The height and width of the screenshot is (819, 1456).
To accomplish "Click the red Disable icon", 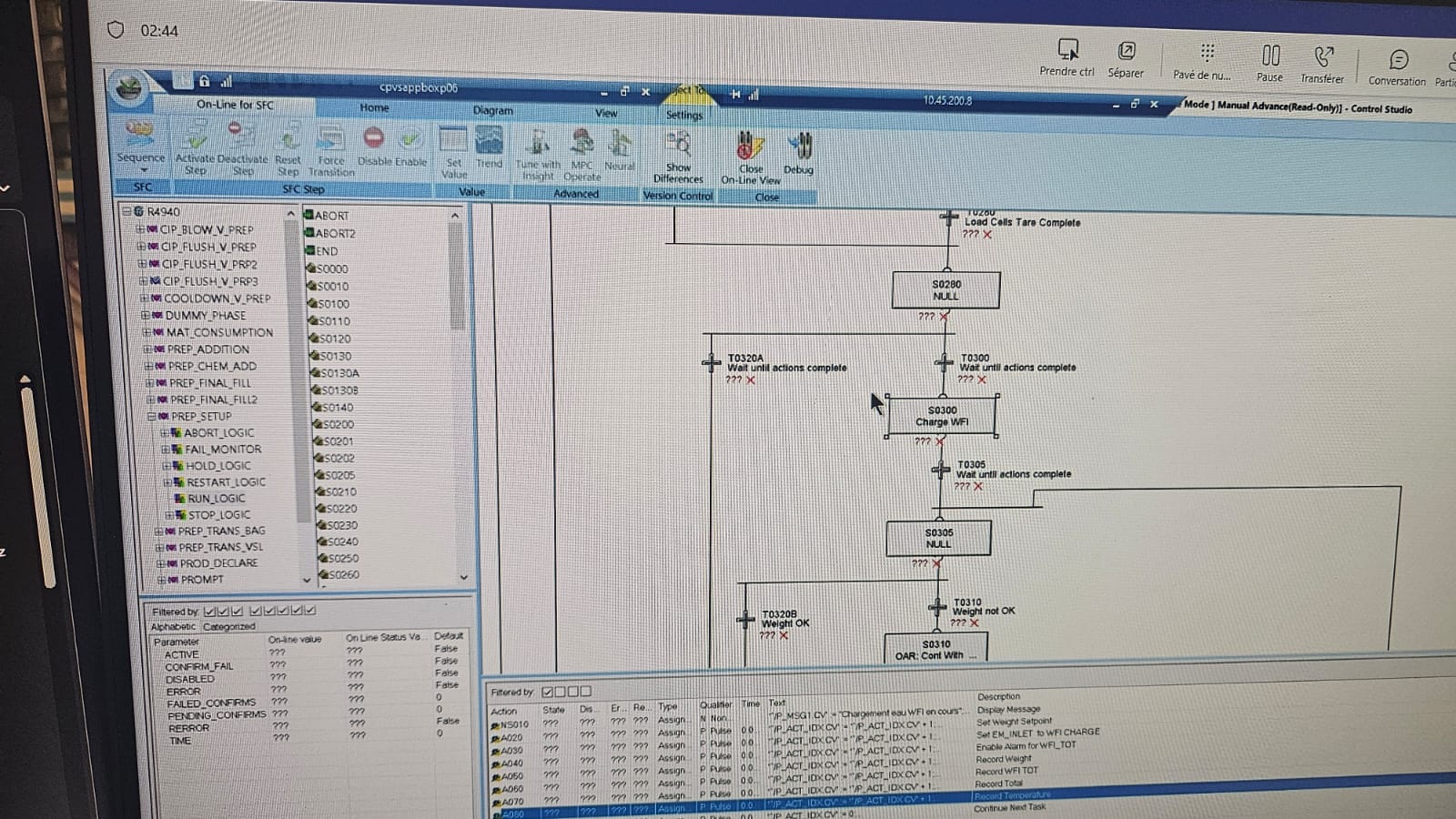I will pos(373,138).
